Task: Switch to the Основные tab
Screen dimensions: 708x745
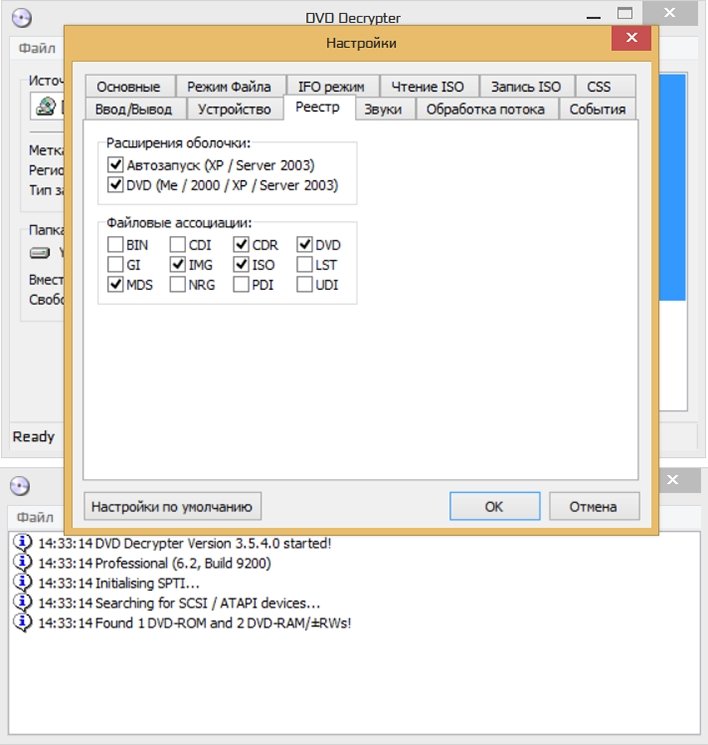Action: [x=129, y=86]
